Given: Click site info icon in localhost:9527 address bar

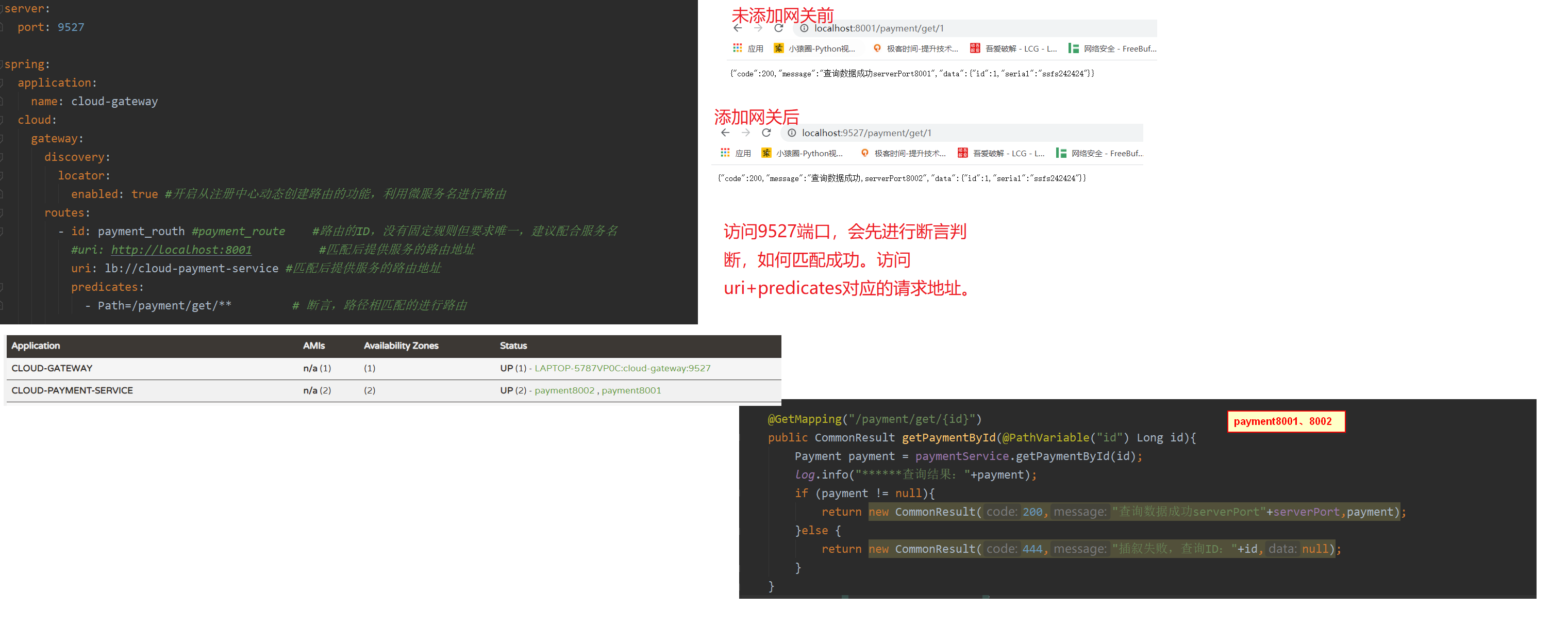Looking at the screenshot, I should 791,133.
